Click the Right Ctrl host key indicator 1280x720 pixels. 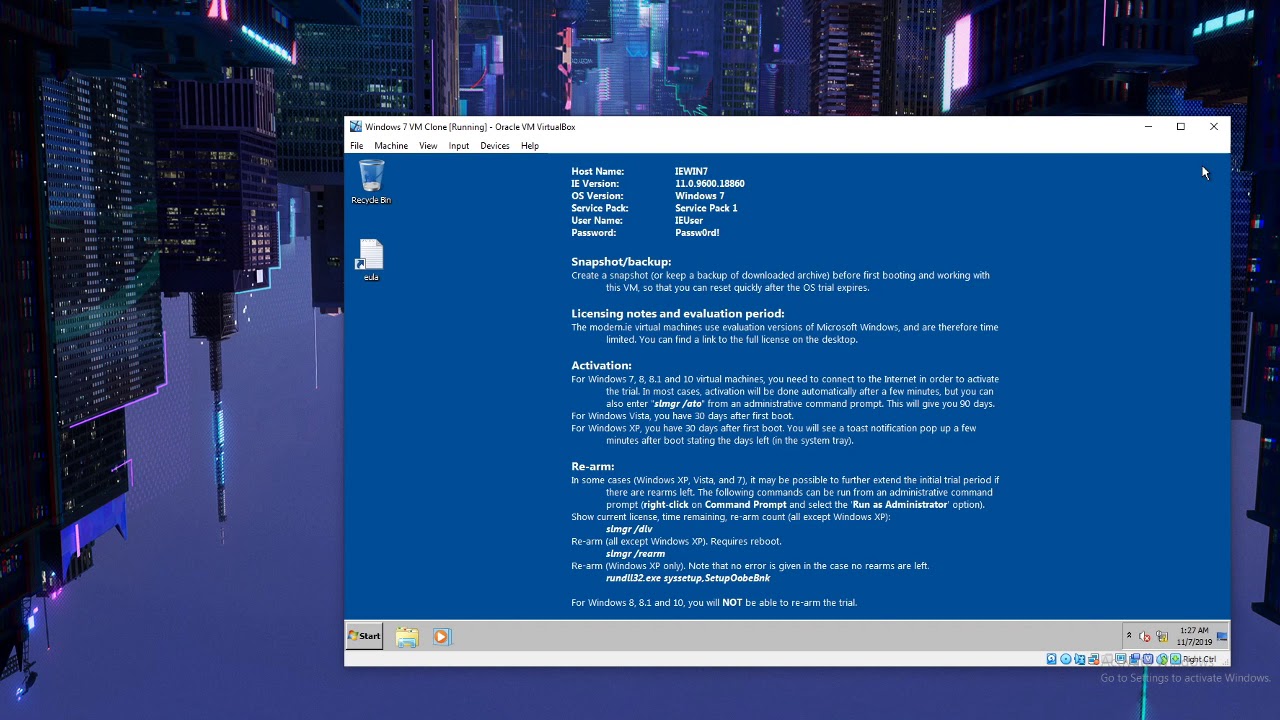(1199, 659)
